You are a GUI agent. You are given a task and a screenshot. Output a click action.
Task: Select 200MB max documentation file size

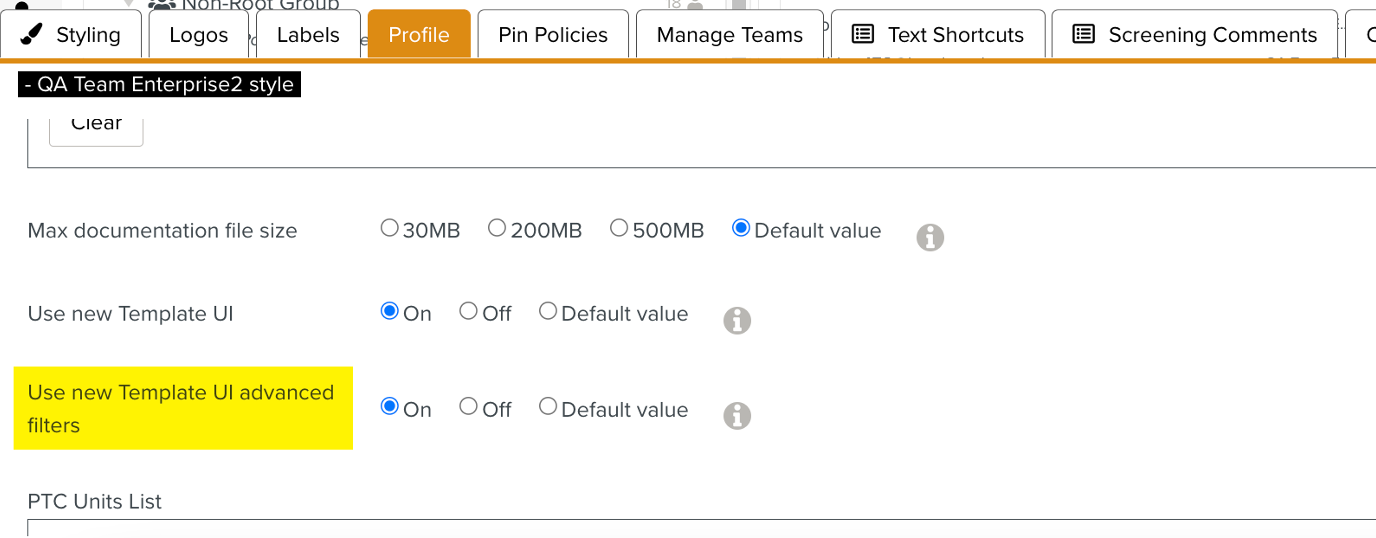[x=497, y=228]
